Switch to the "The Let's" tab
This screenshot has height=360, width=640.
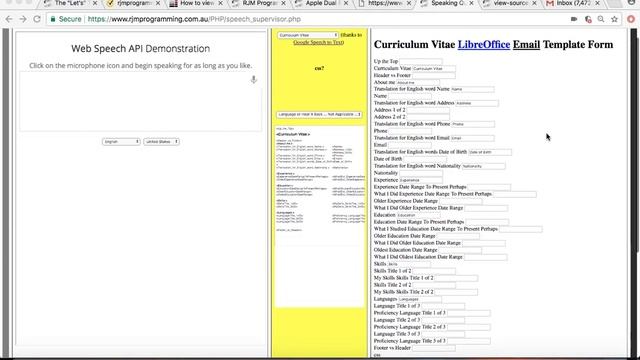[x=69, y=3]
